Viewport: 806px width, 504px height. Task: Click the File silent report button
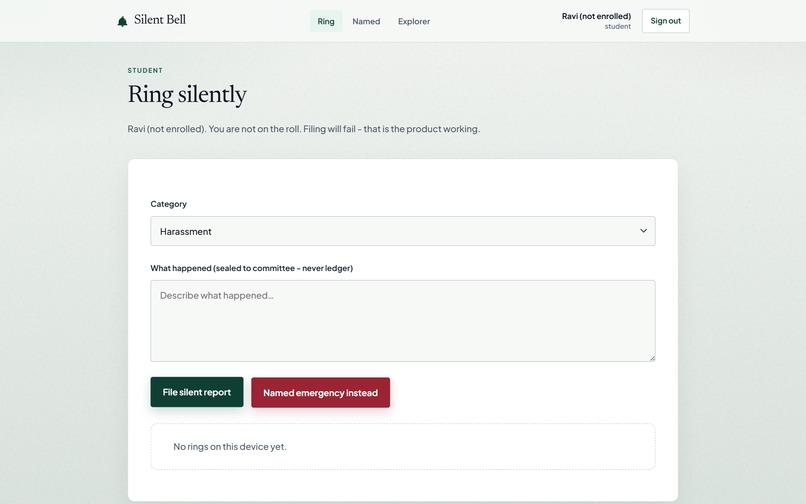point(197,392)
